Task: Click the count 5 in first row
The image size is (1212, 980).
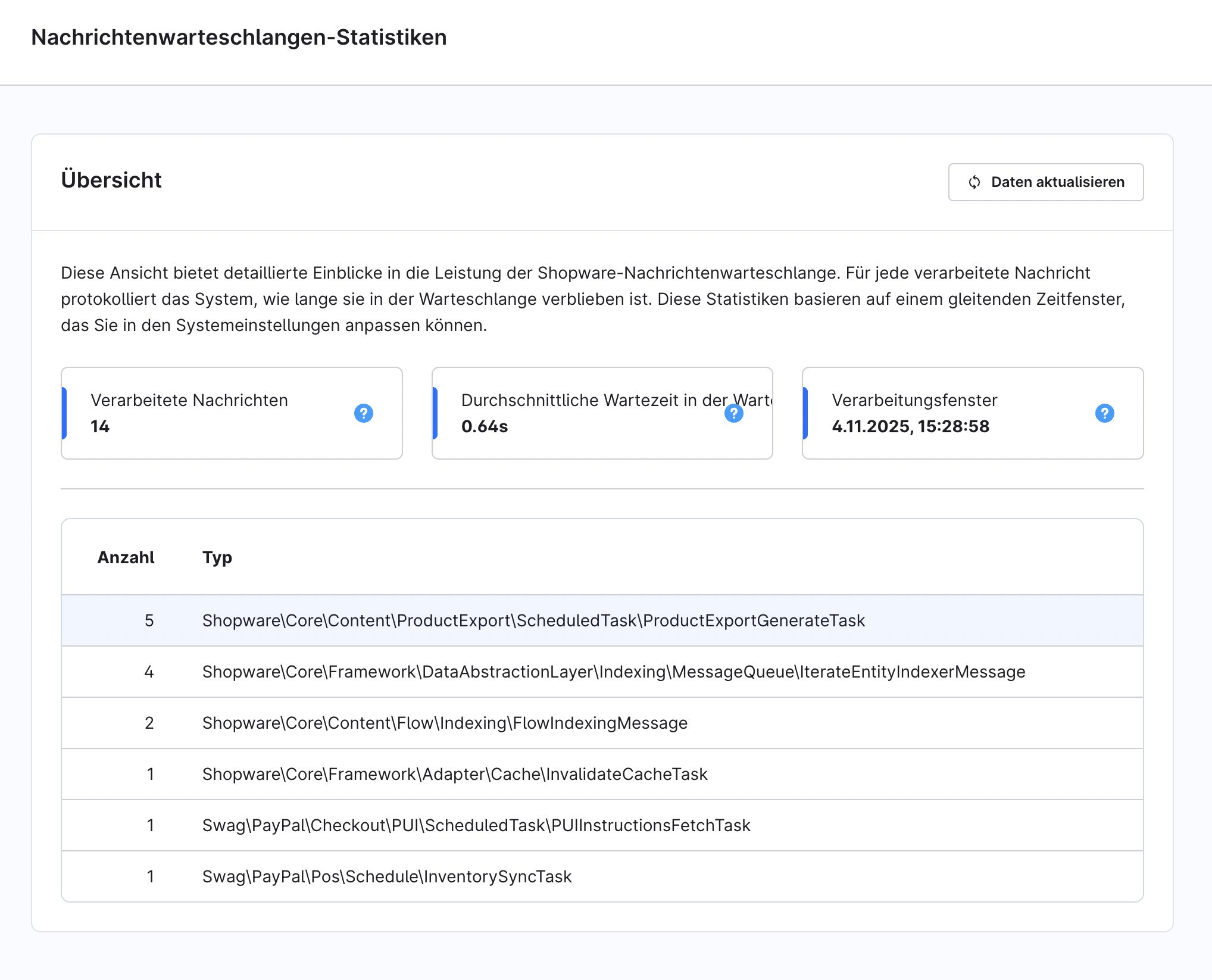Action: pyautogui.click(x=149, y=620)
